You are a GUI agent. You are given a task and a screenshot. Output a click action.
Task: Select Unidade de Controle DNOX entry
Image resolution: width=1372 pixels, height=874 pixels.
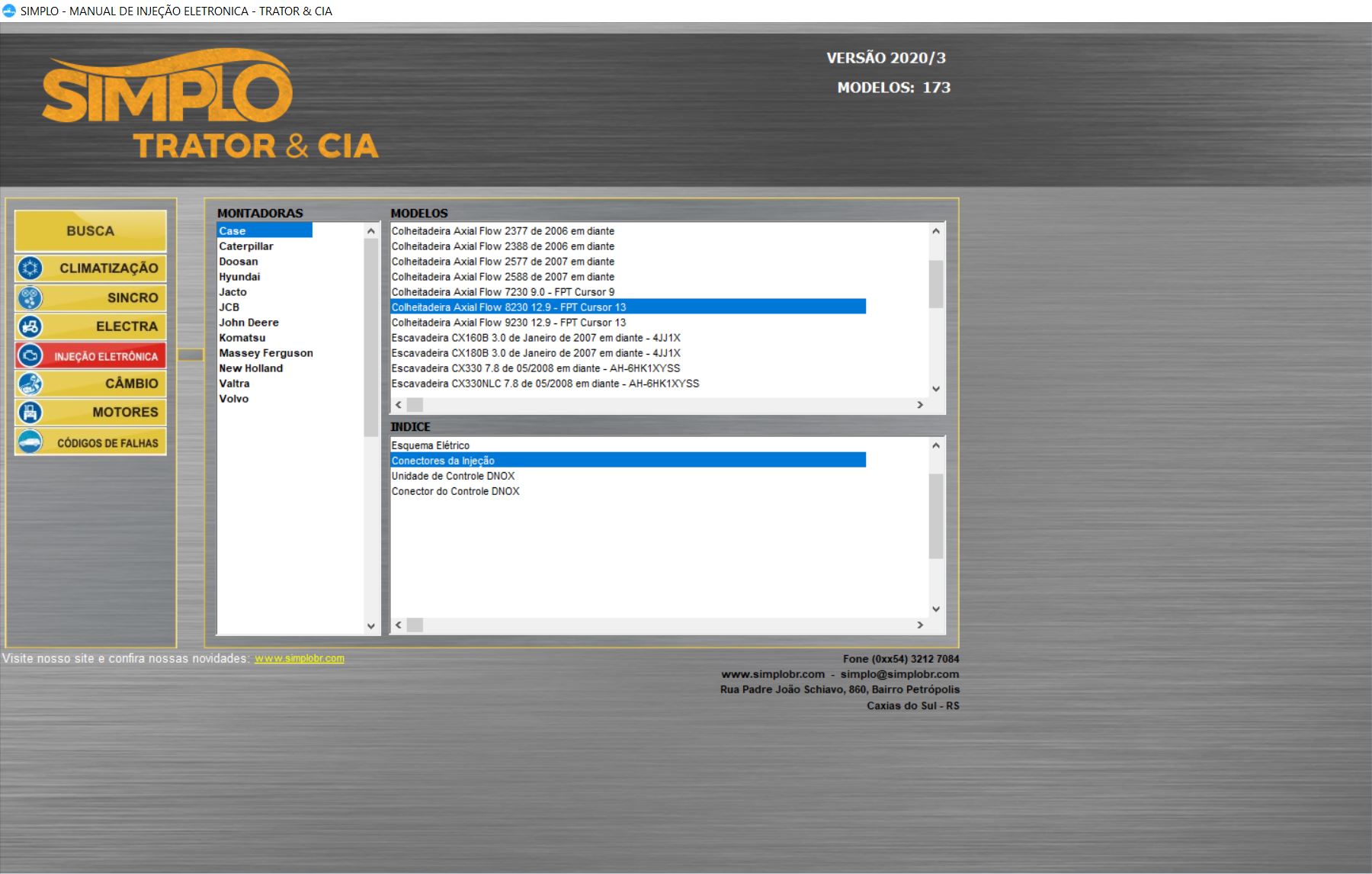coord(453,476)
